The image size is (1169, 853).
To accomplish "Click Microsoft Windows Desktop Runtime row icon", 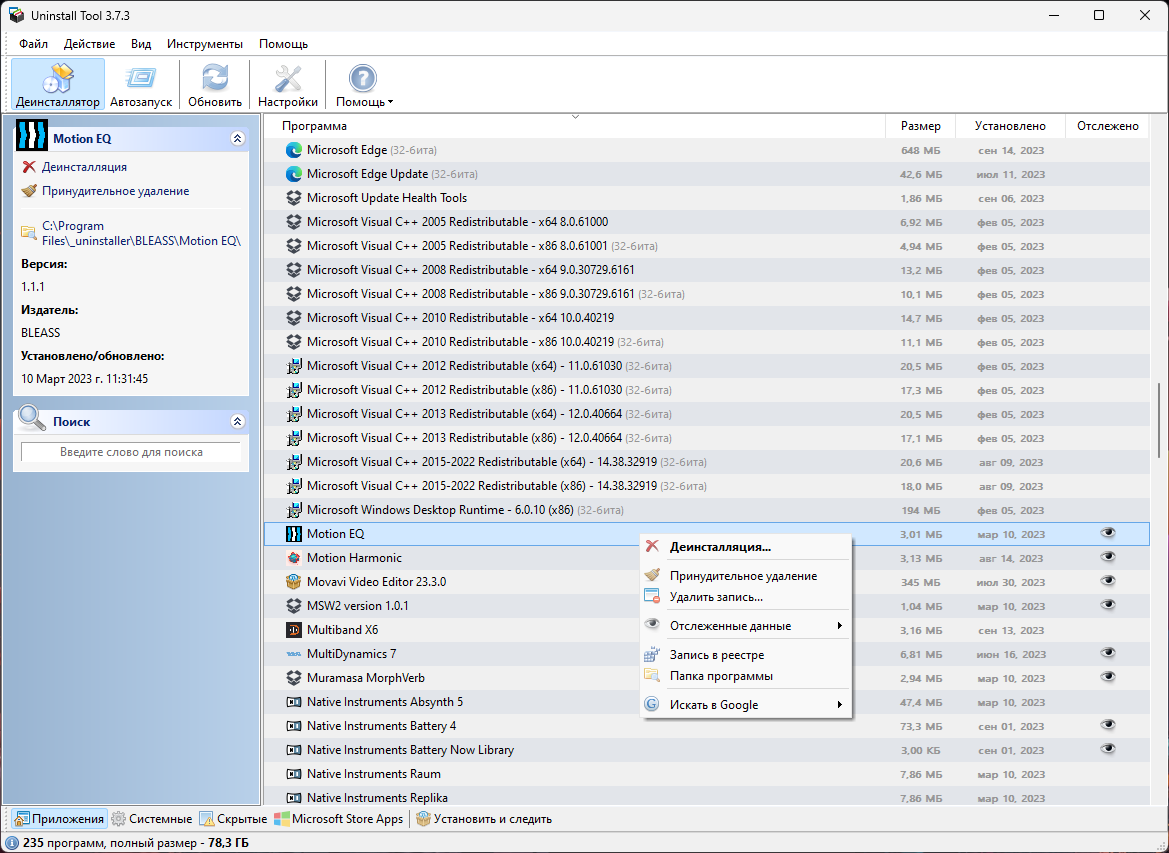I will point(294,510).
